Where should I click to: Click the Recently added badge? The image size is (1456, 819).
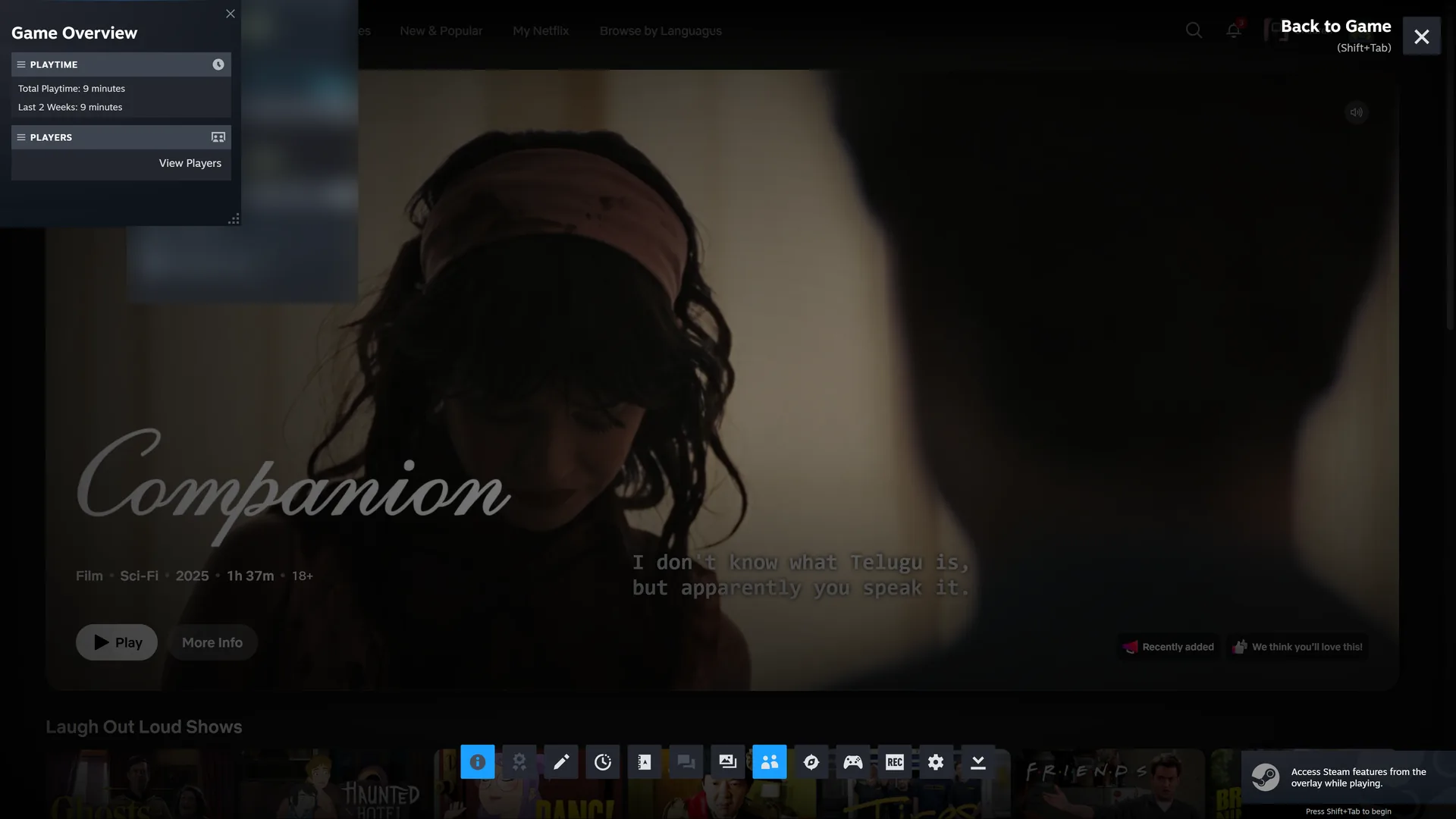pos(1169,647)
